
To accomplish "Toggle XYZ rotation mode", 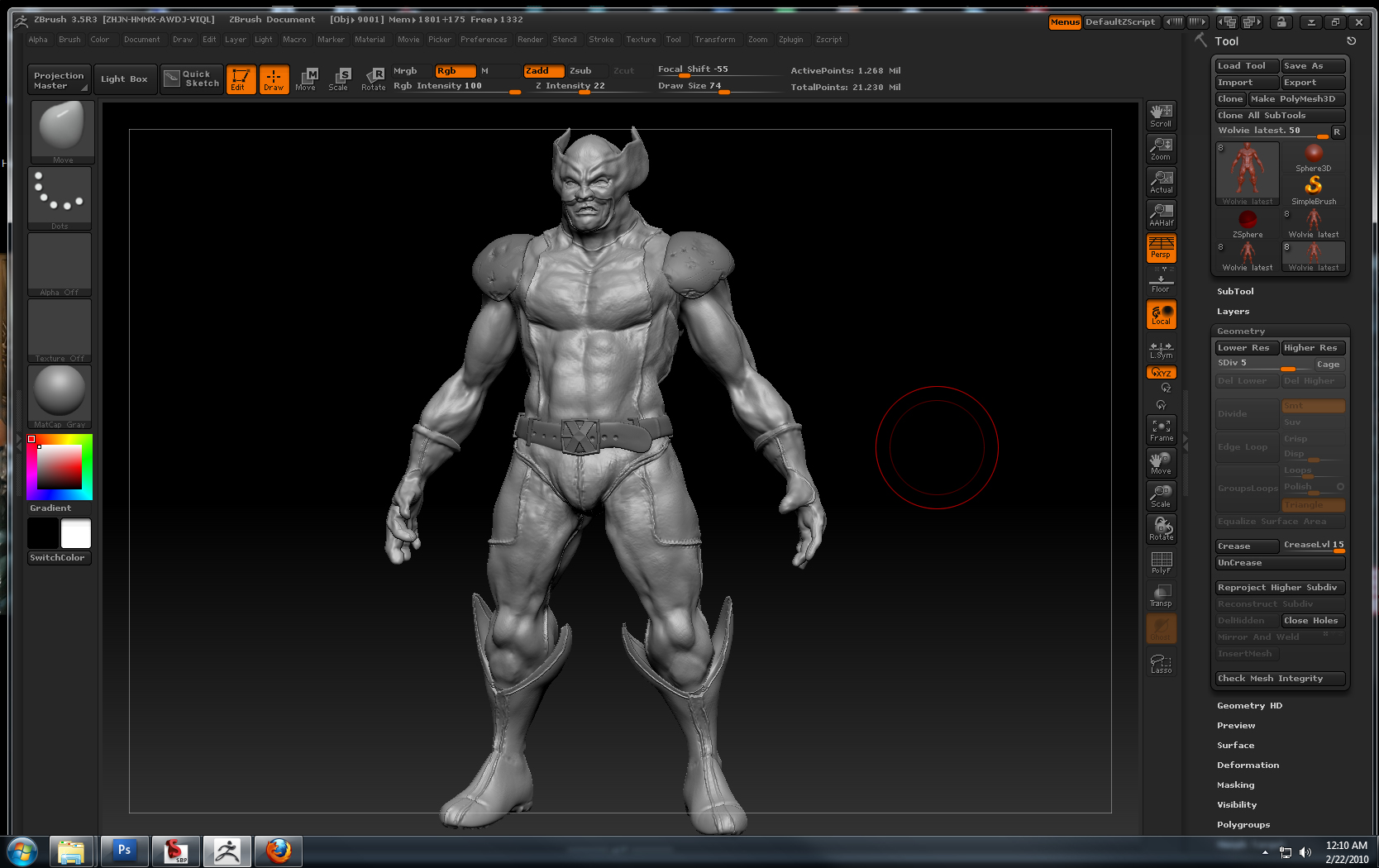I will point(1161,373).
